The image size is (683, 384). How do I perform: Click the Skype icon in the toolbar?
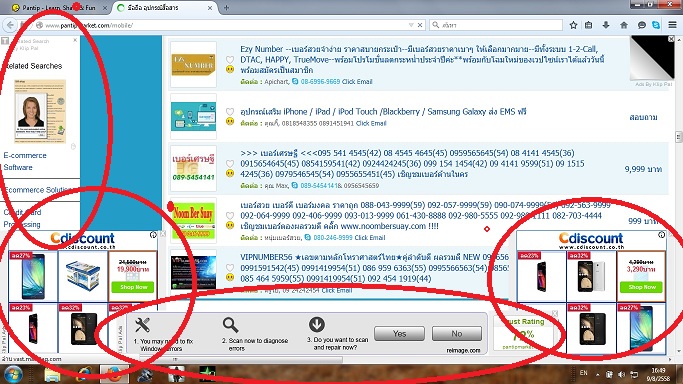coord(656,25)
